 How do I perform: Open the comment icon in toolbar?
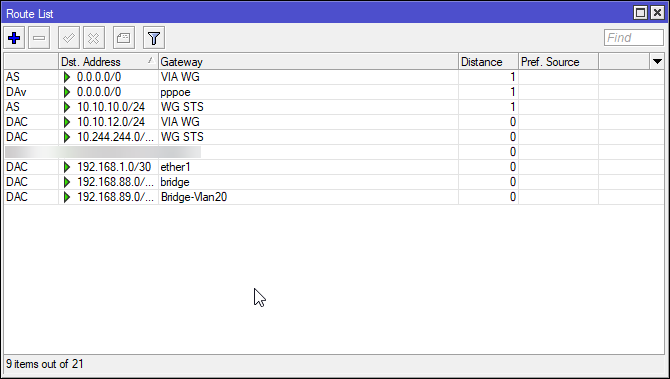pyautogui.click(x=124, y=38)
